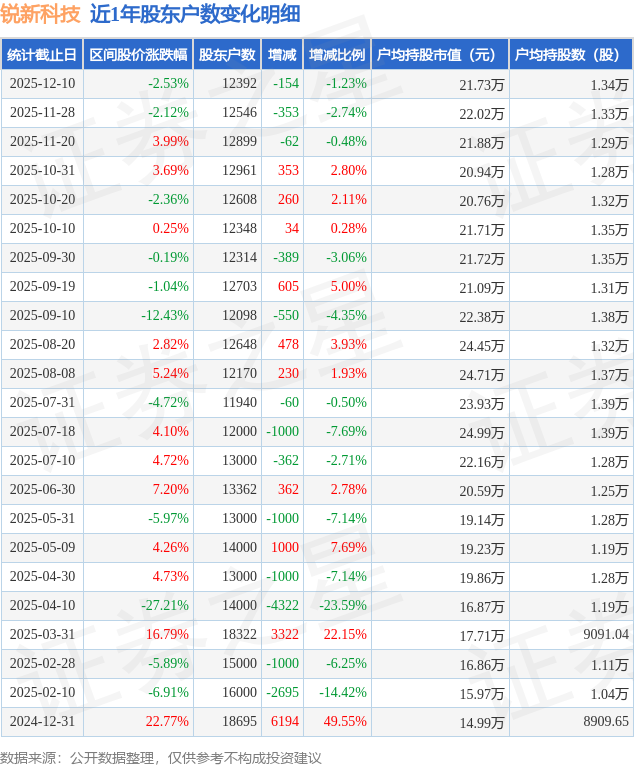Select the 增减比例 column header
Viewport: 634px width, 767px height.
(x=337, y=55)
